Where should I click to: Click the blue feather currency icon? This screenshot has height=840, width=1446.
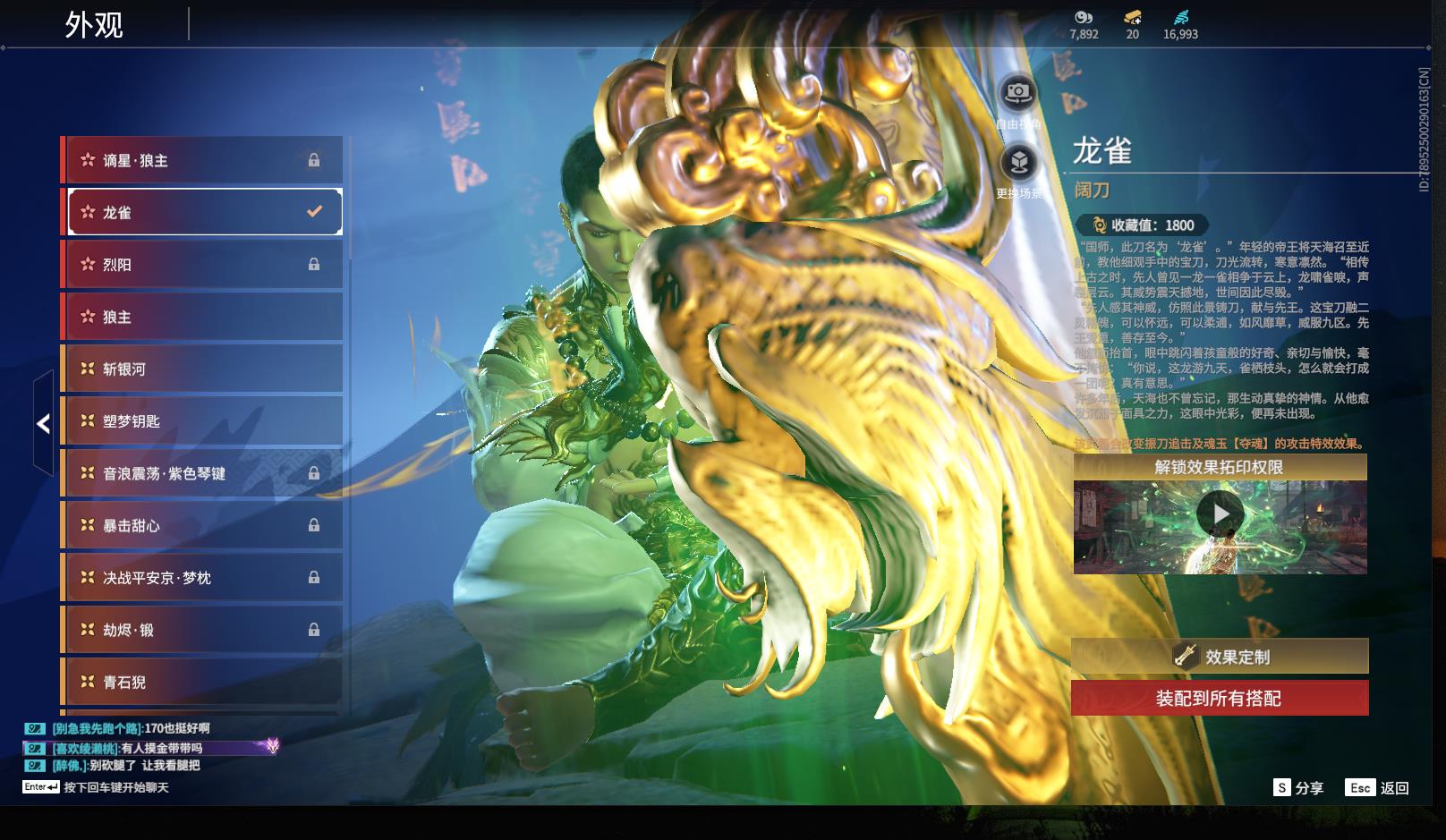pyautogui.click(x=1180, y=17)
